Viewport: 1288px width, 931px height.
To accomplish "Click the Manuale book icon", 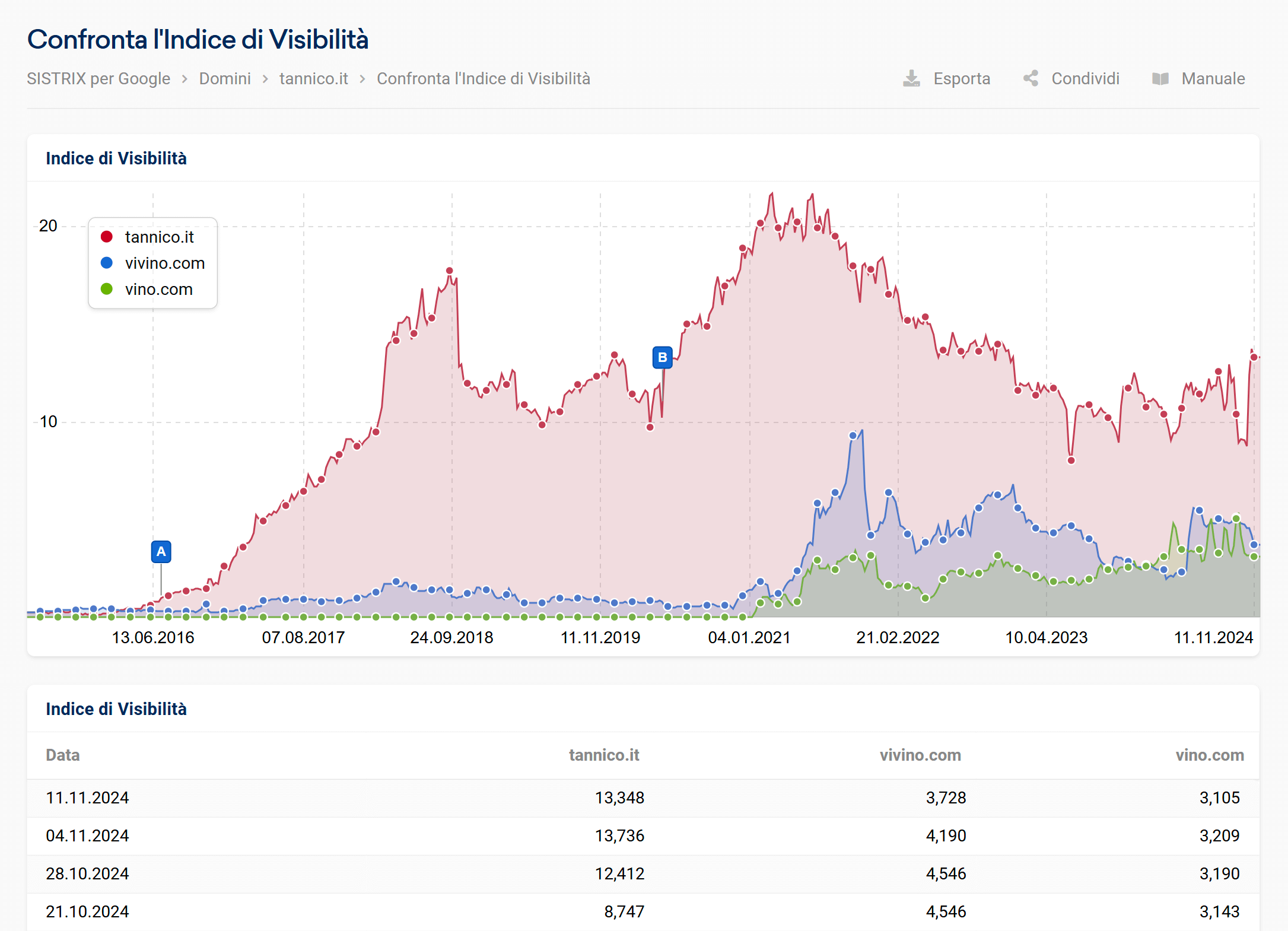I will pos(1160,78).
